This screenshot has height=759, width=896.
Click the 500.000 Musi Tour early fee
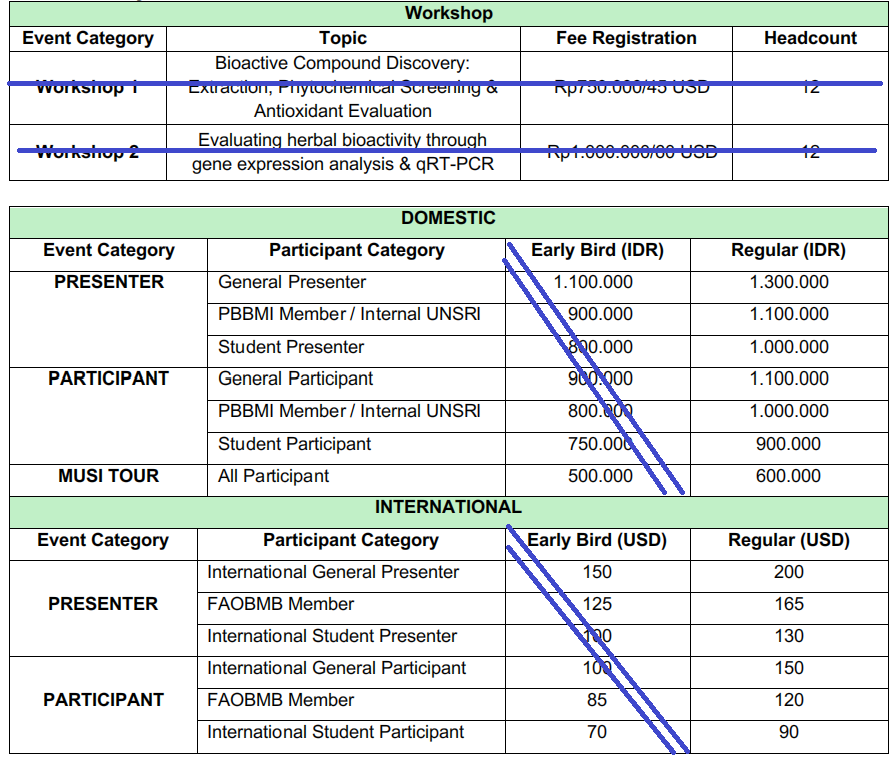(x=600, y=476)
